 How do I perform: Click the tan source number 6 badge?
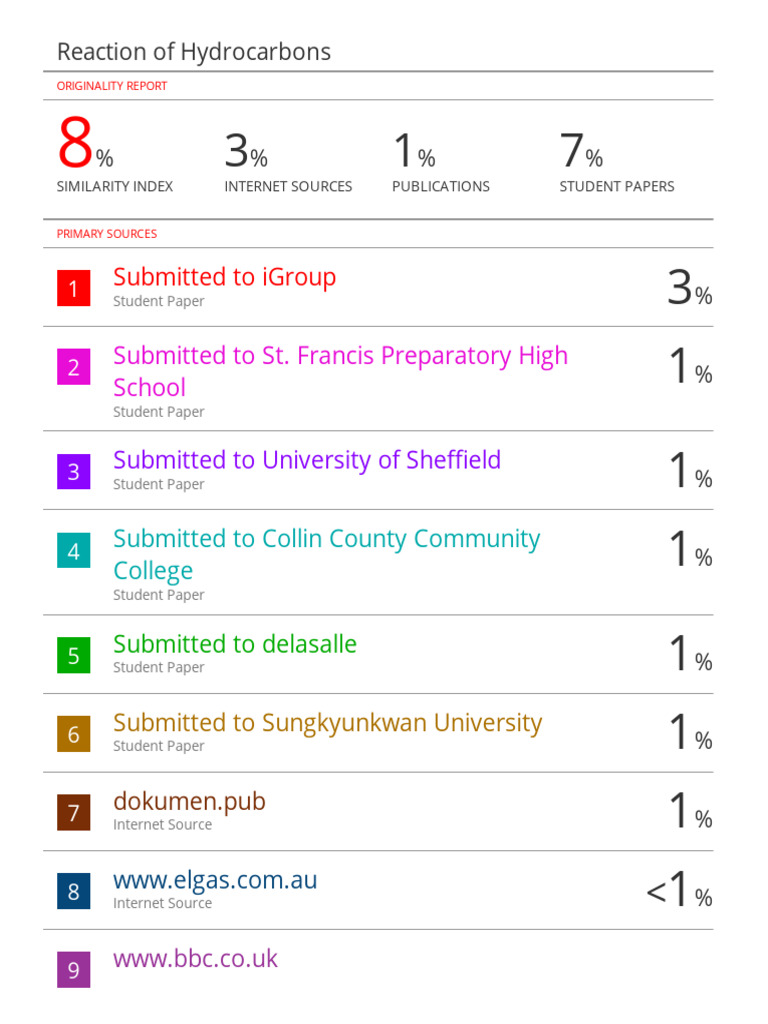[73, 734]
